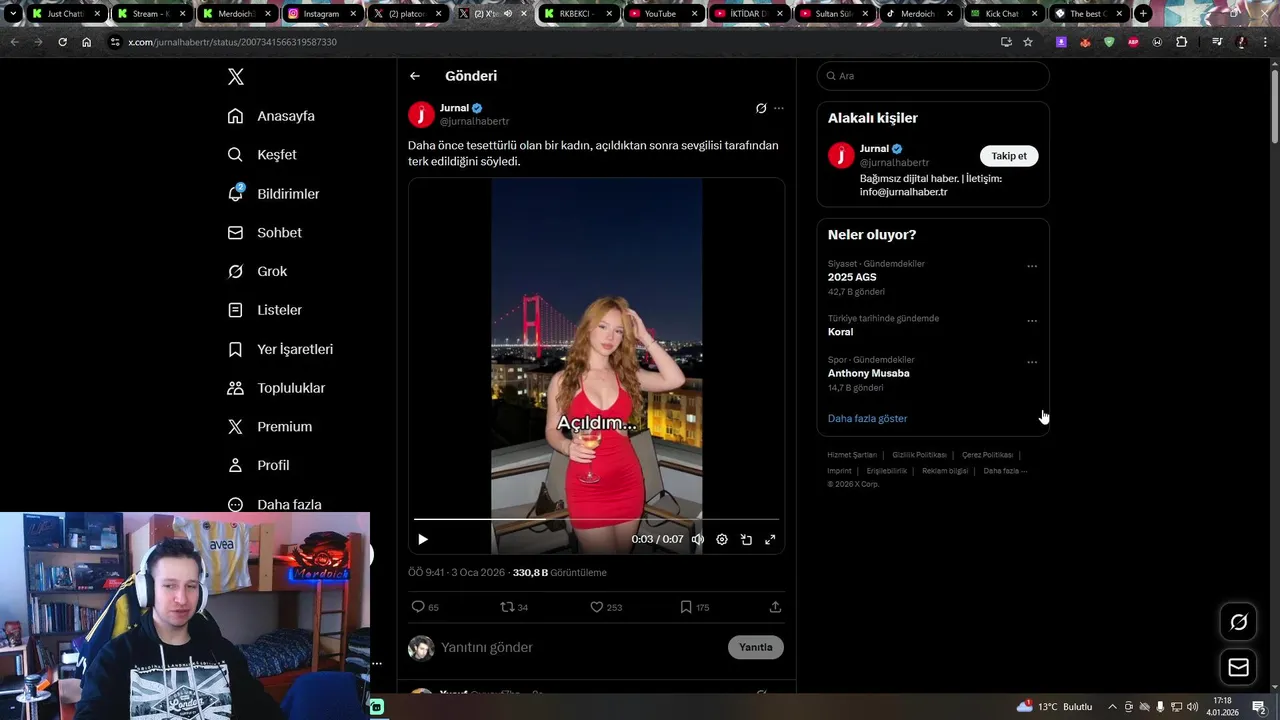Expand the Daha fazla sidebar menu
This screenshot has width=1280, height=720.
click(x=274, y=505)
